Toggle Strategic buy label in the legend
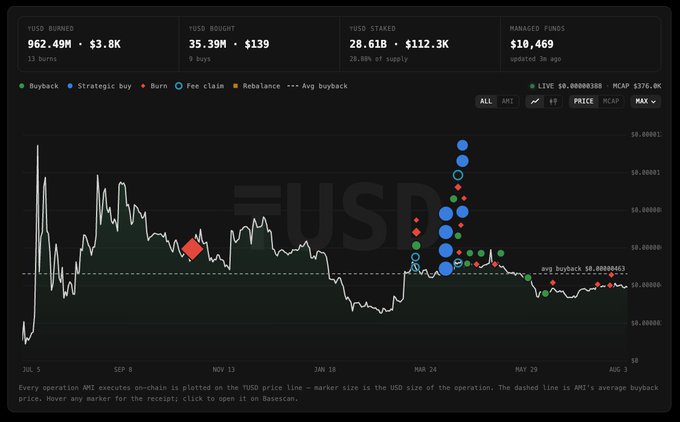Viewport: 680px width, 422px height. click(x=105, y=86)
